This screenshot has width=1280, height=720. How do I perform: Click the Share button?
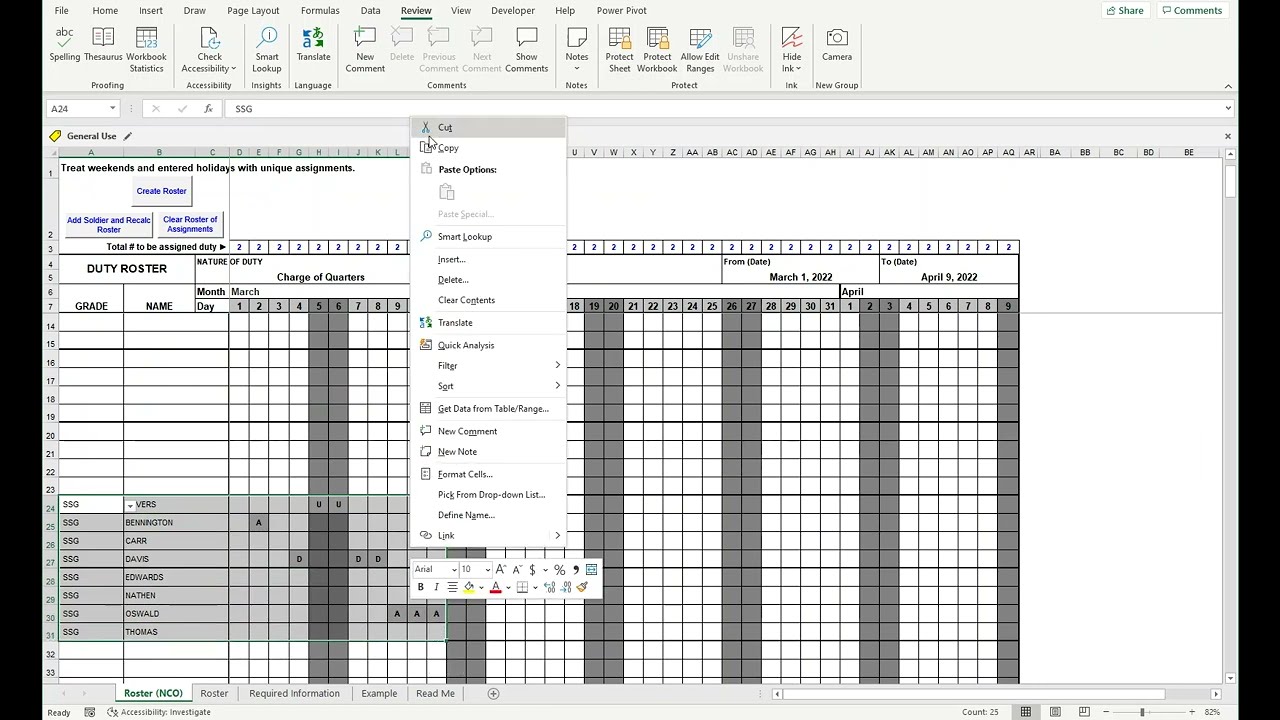[x=1124, y=10]
